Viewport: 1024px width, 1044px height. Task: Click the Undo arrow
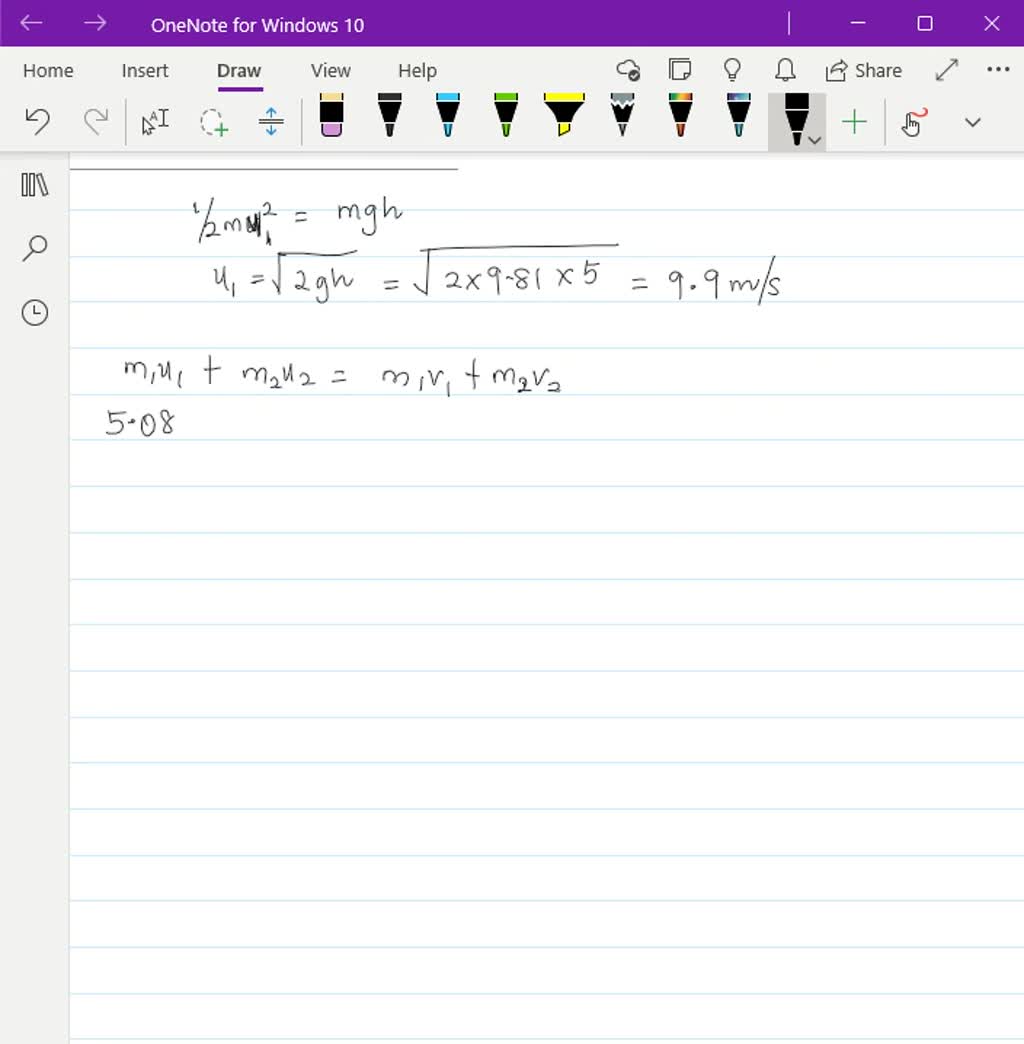37,122
